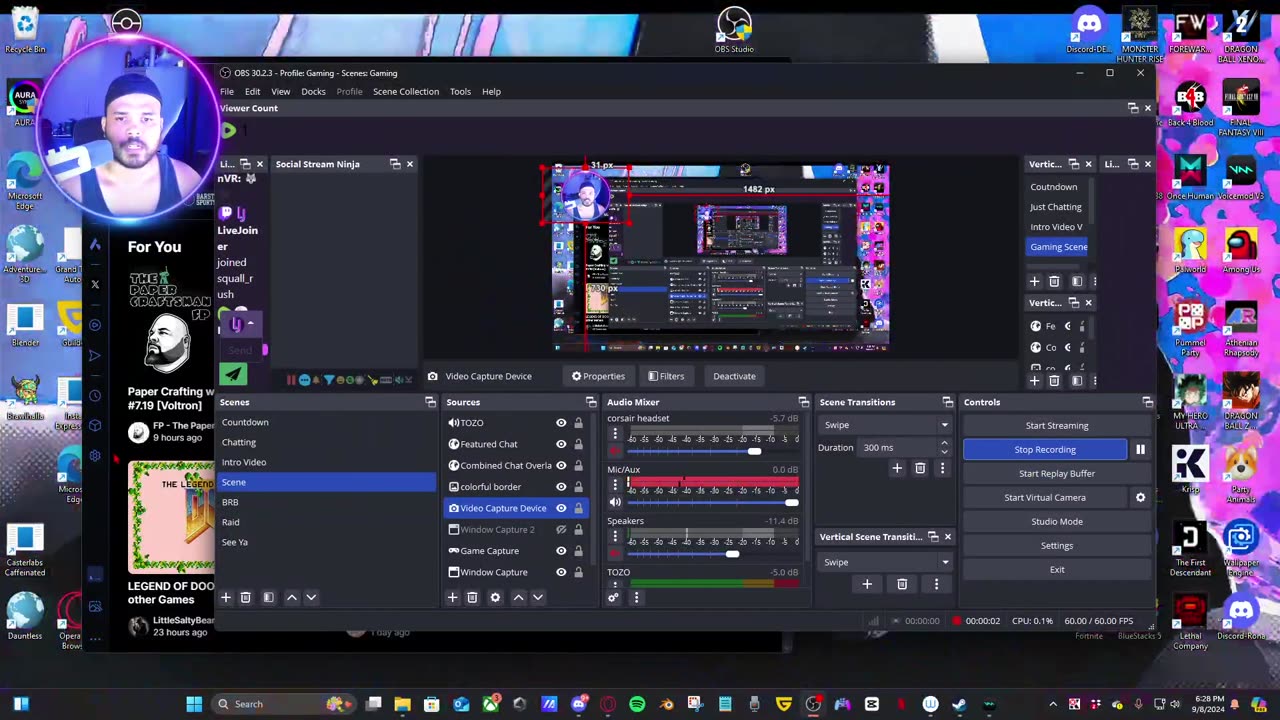Enable Studio Mode
Viewport: 1280px width, 720px height.
coord(1057,521)
